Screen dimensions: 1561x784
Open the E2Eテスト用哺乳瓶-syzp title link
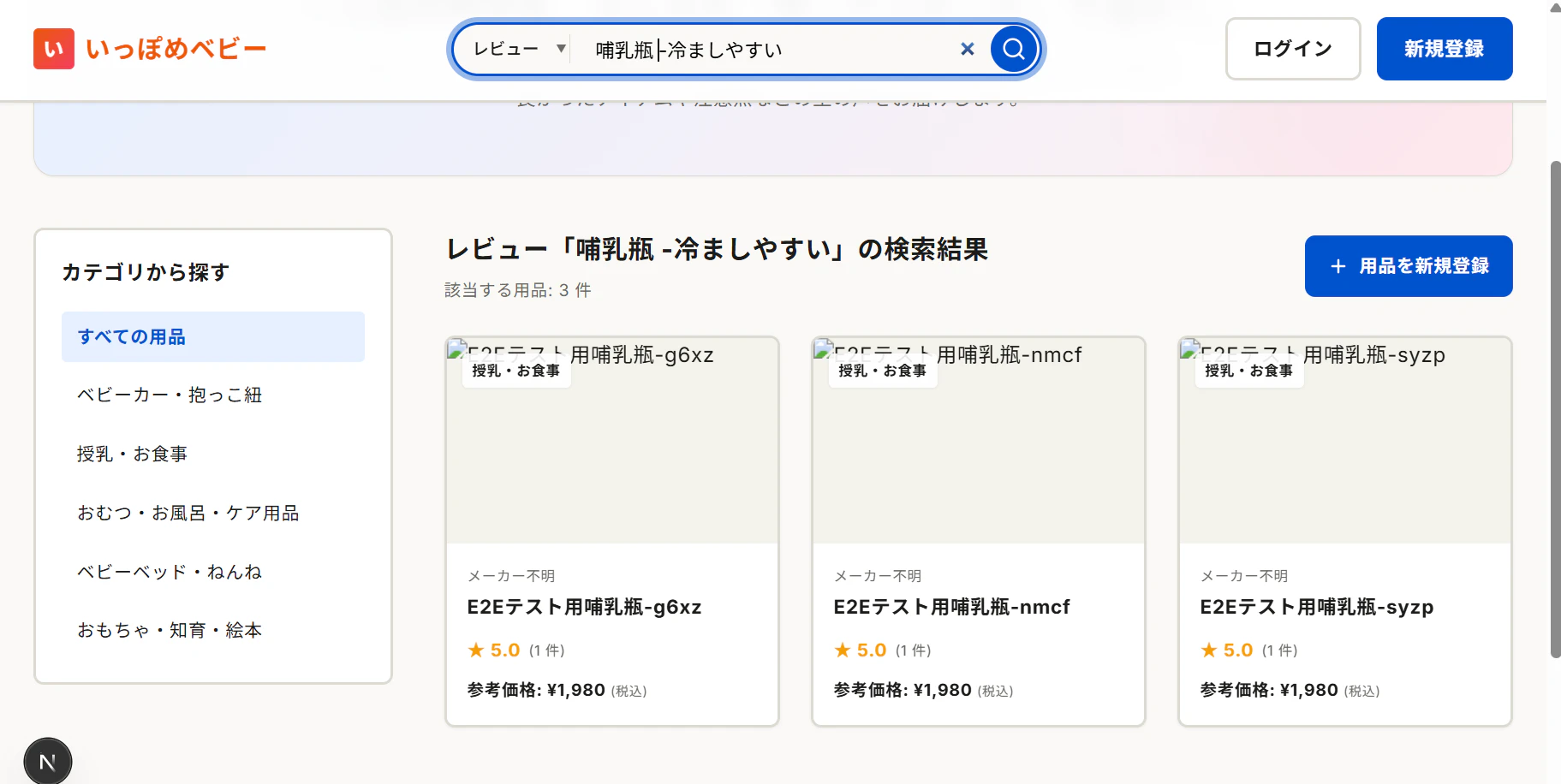1316,607
